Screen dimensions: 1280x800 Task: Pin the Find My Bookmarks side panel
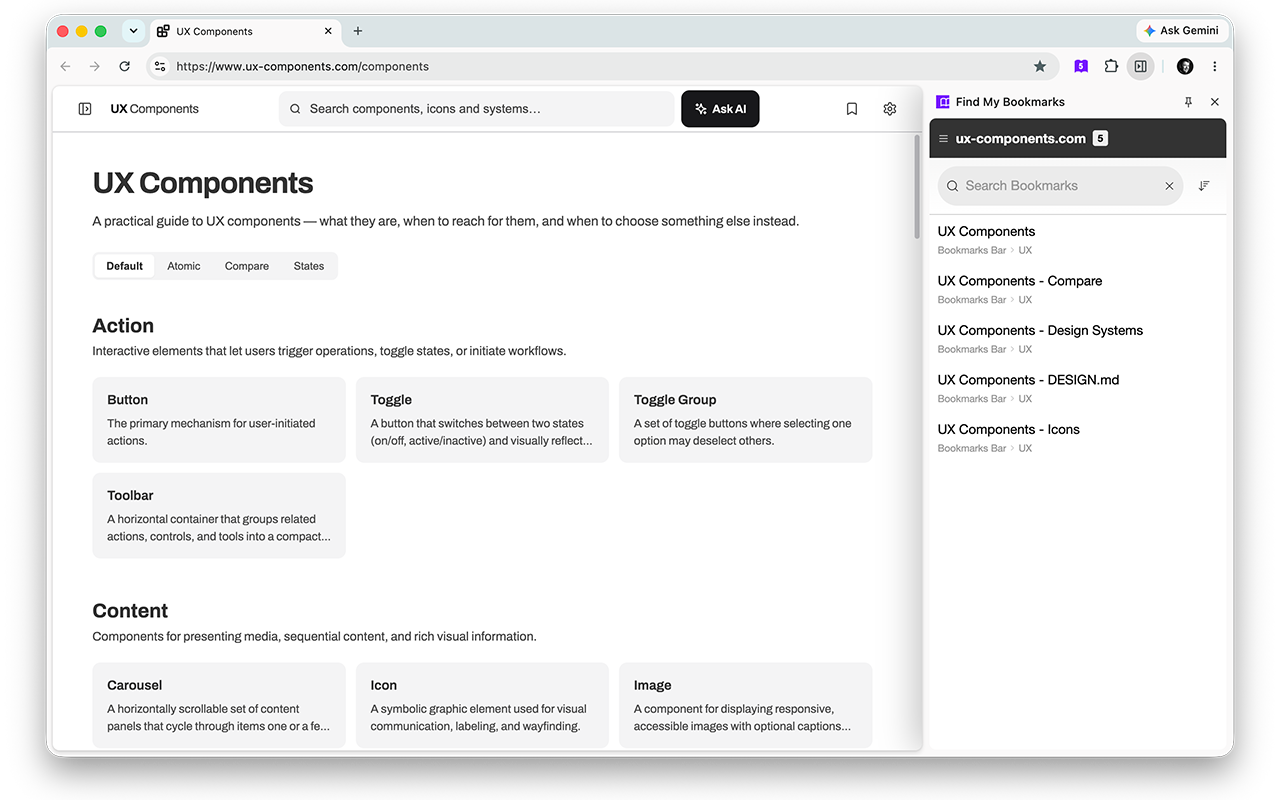point(1188,102)
